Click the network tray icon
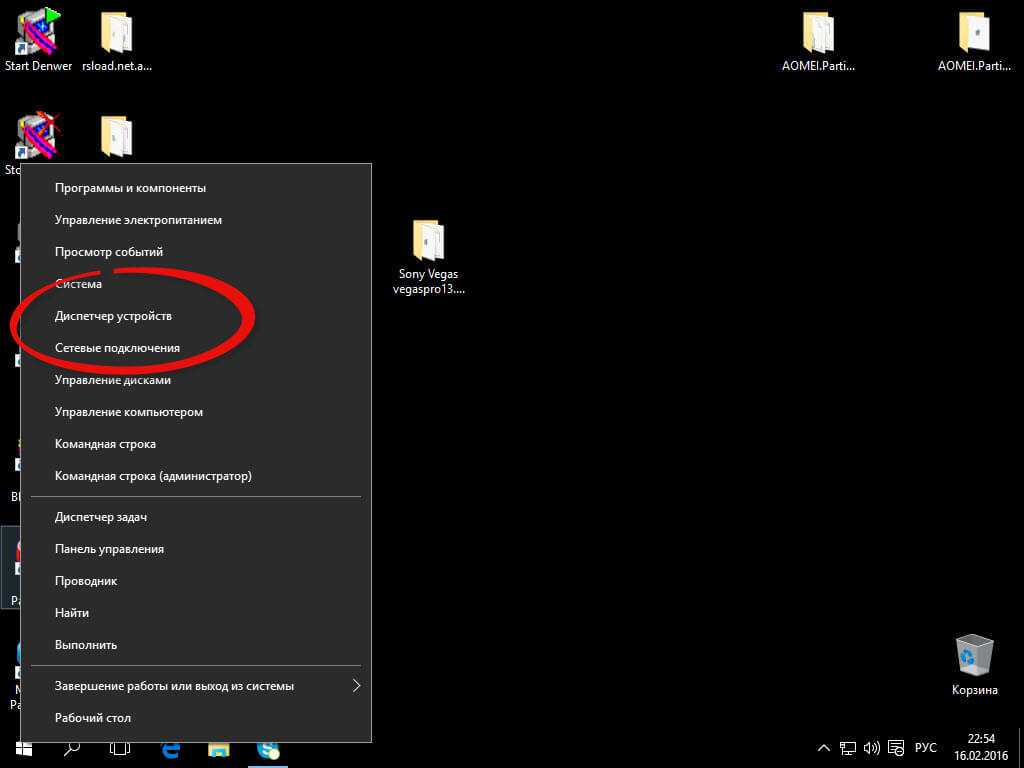1024x768 pixels. 848,748
